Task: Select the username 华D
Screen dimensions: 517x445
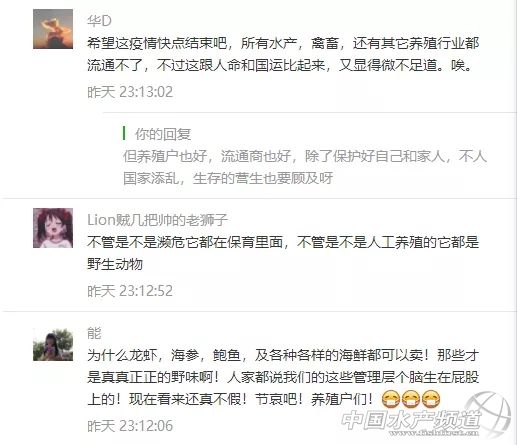Action: click(x=99, y=21)
